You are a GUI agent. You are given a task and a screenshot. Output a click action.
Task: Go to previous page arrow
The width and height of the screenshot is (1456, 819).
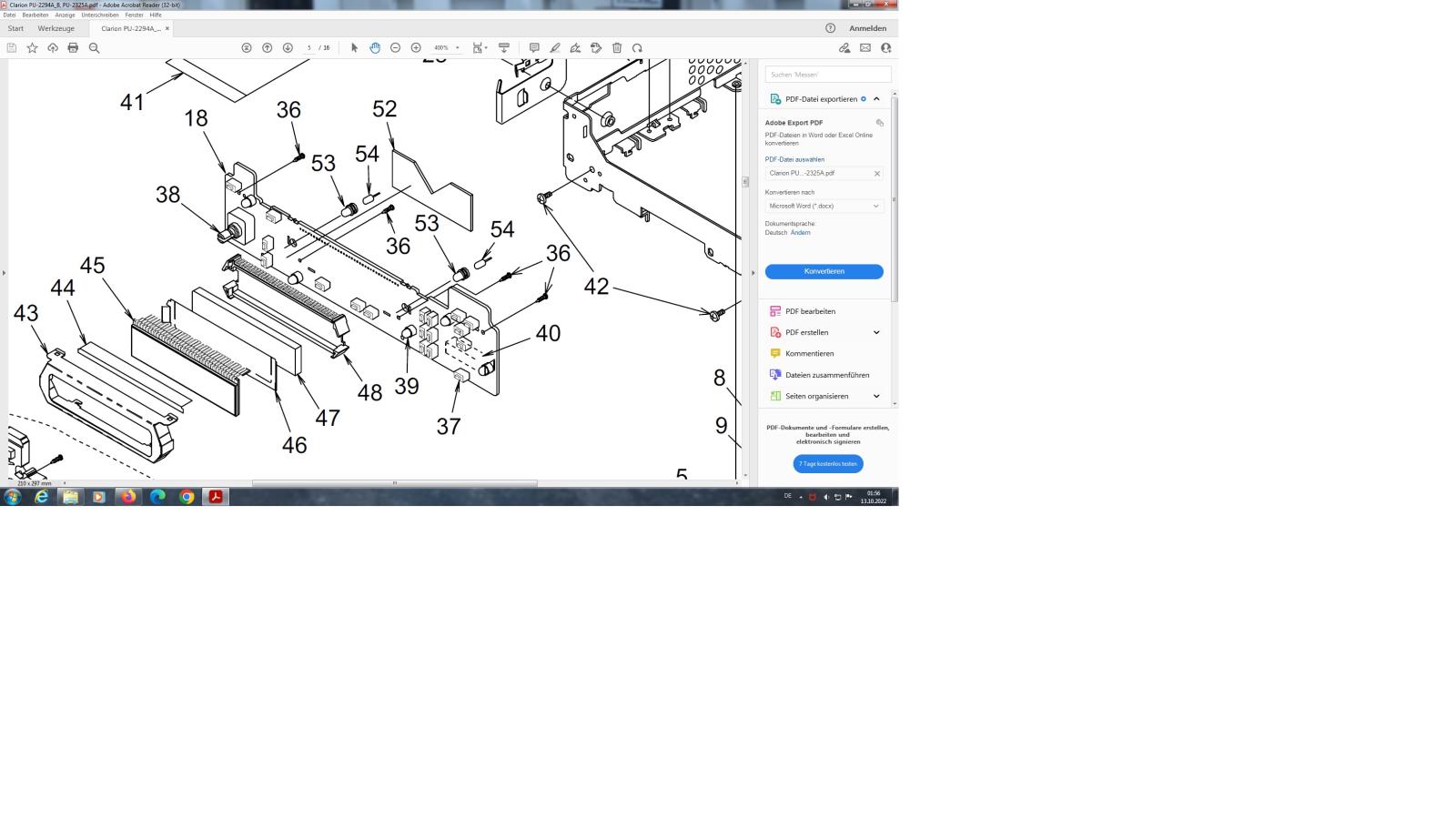pos(268,47)
